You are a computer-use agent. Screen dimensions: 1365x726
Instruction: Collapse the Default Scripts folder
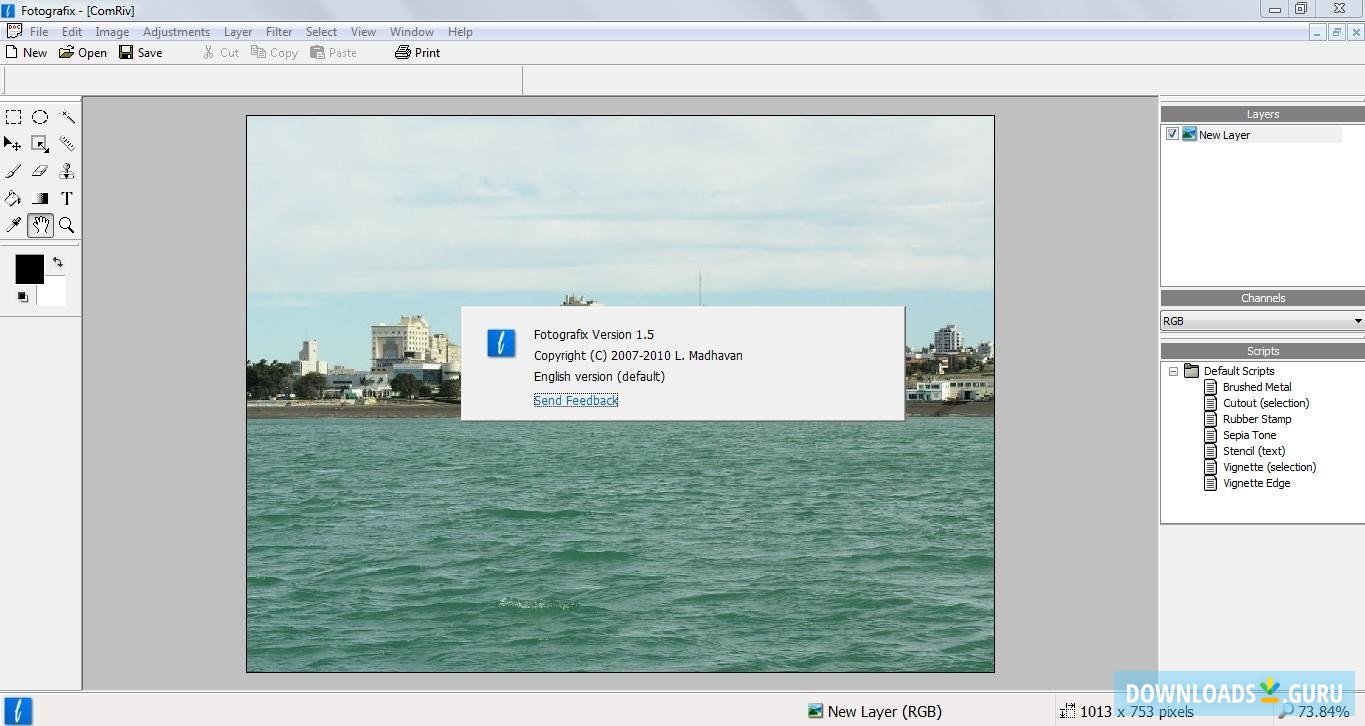point(1173,371)
